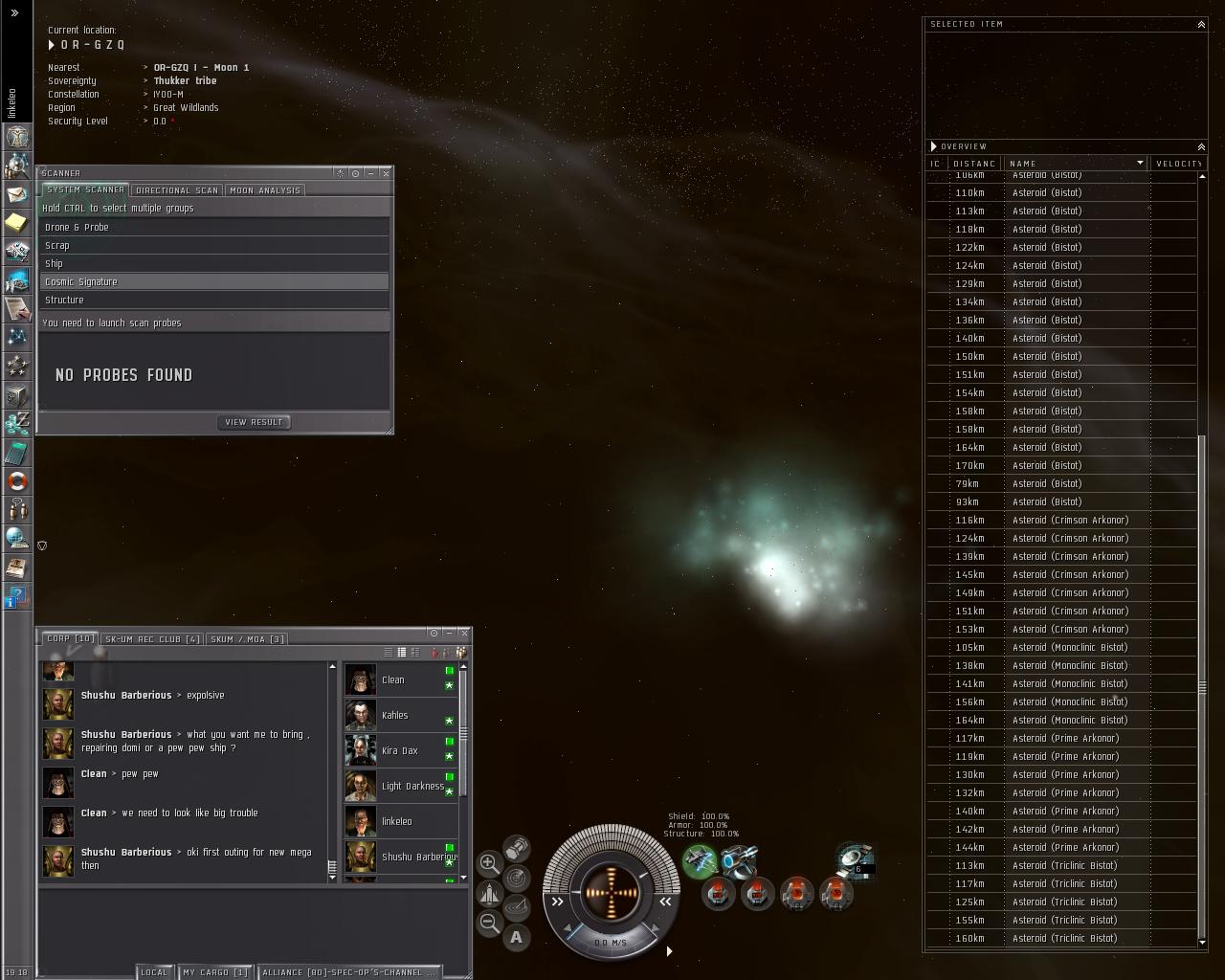The width and height of the screenshot is (1225, 980).
Task: Show chat with the middle list-view icon
Action: point(402,653)
